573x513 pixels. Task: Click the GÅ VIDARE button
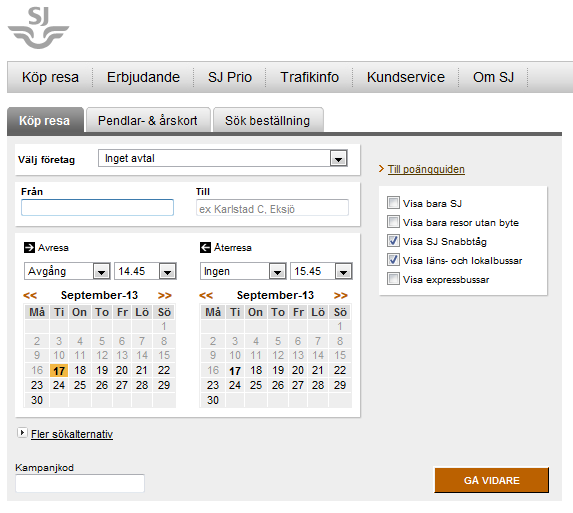tap(492, 480)
